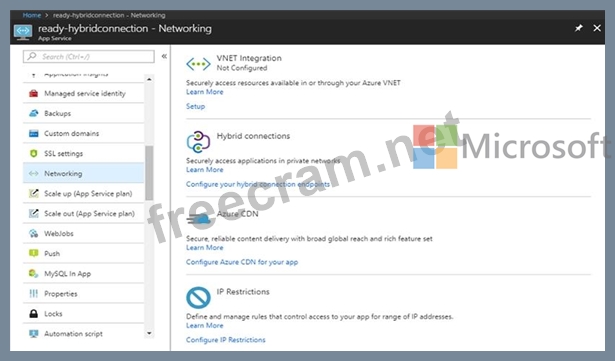Click the Automation script icon
The width and height of the screenshot is (615, 361).
(x=34, y=334)
